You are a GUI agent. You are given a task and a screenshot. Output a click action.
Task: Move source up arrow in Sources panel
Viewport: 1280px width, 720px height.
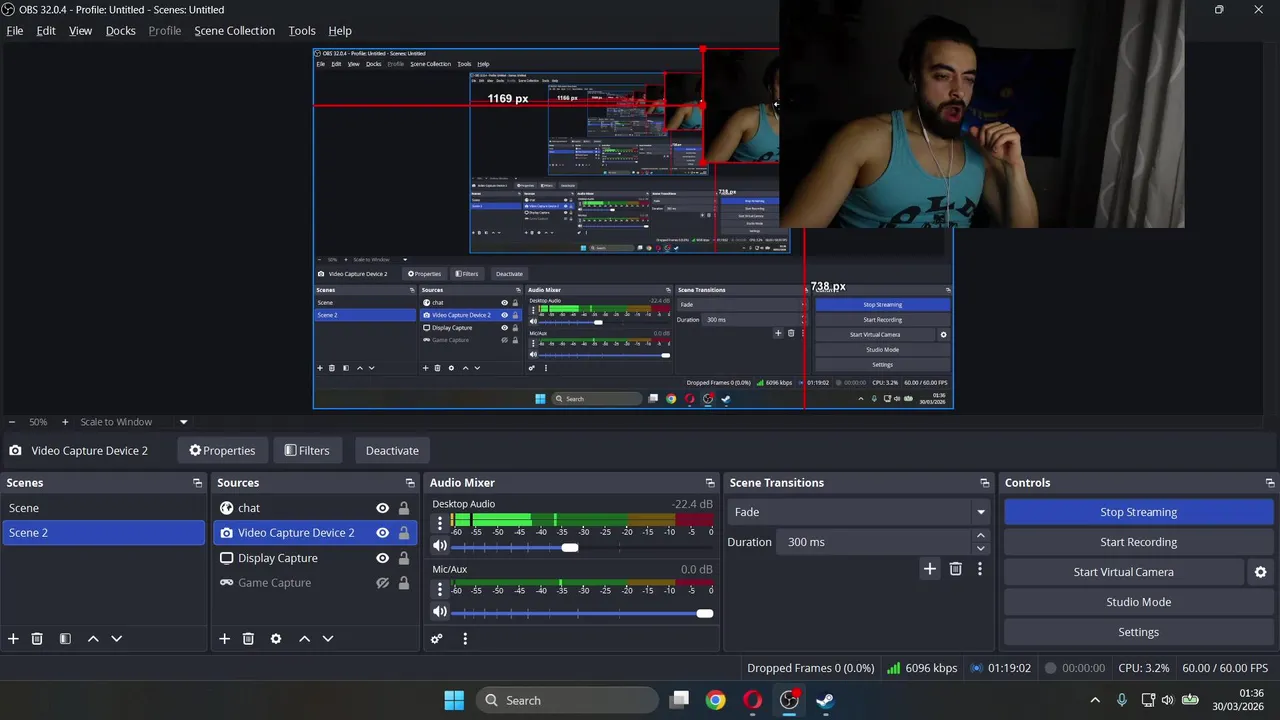coord(304,638)
